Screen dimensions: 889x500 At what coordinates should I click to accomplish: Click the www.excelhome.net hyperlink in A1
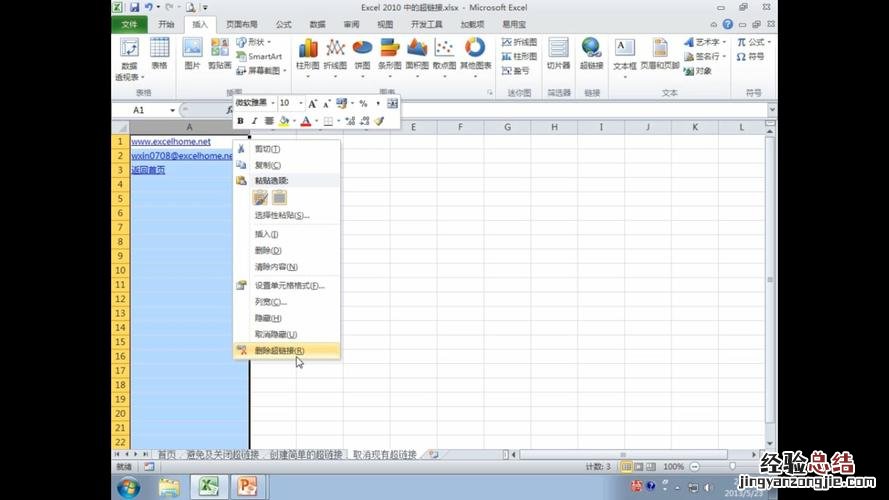point(171,141)
